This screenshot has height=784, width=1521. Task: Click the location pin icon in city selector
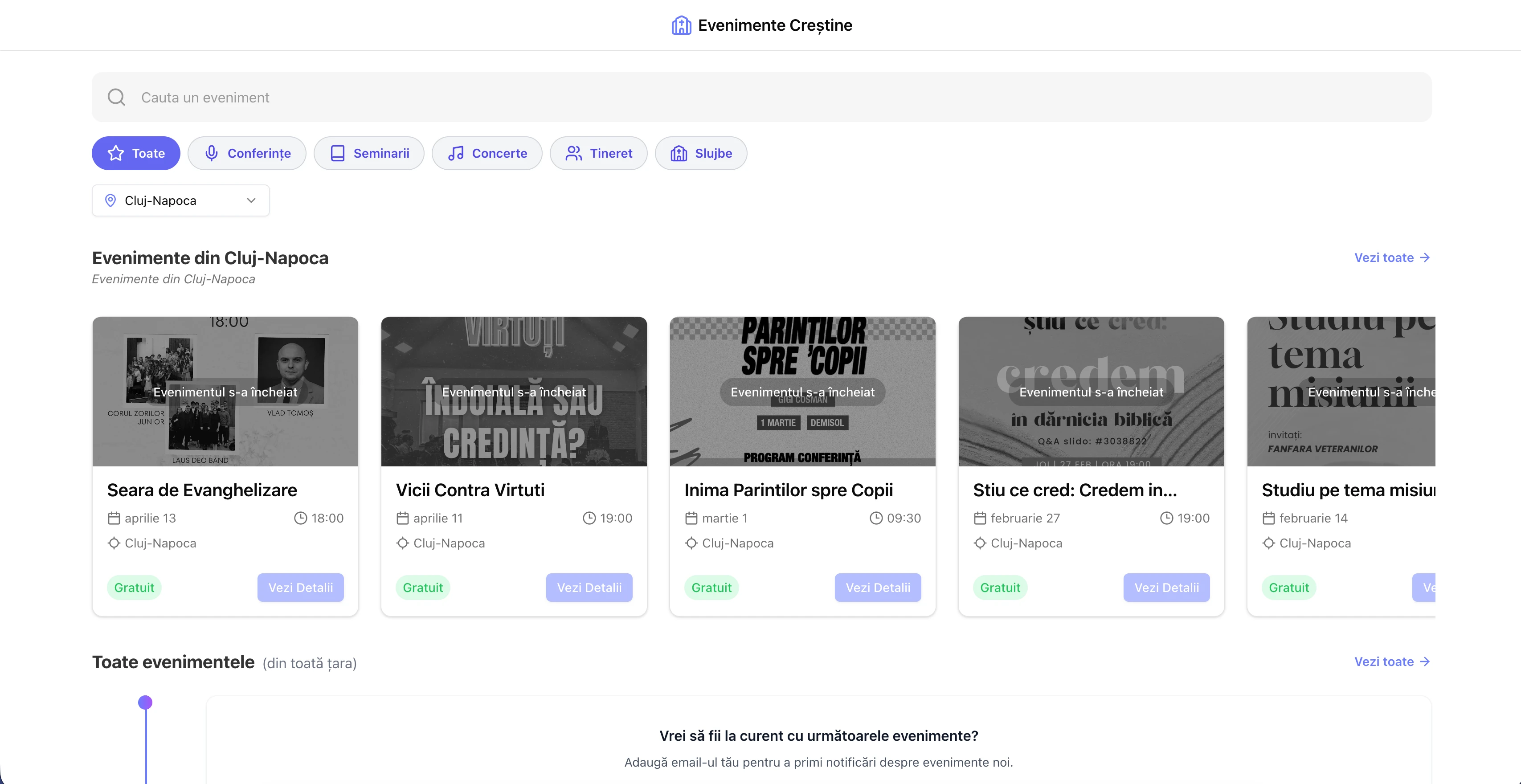click(110, 201)
